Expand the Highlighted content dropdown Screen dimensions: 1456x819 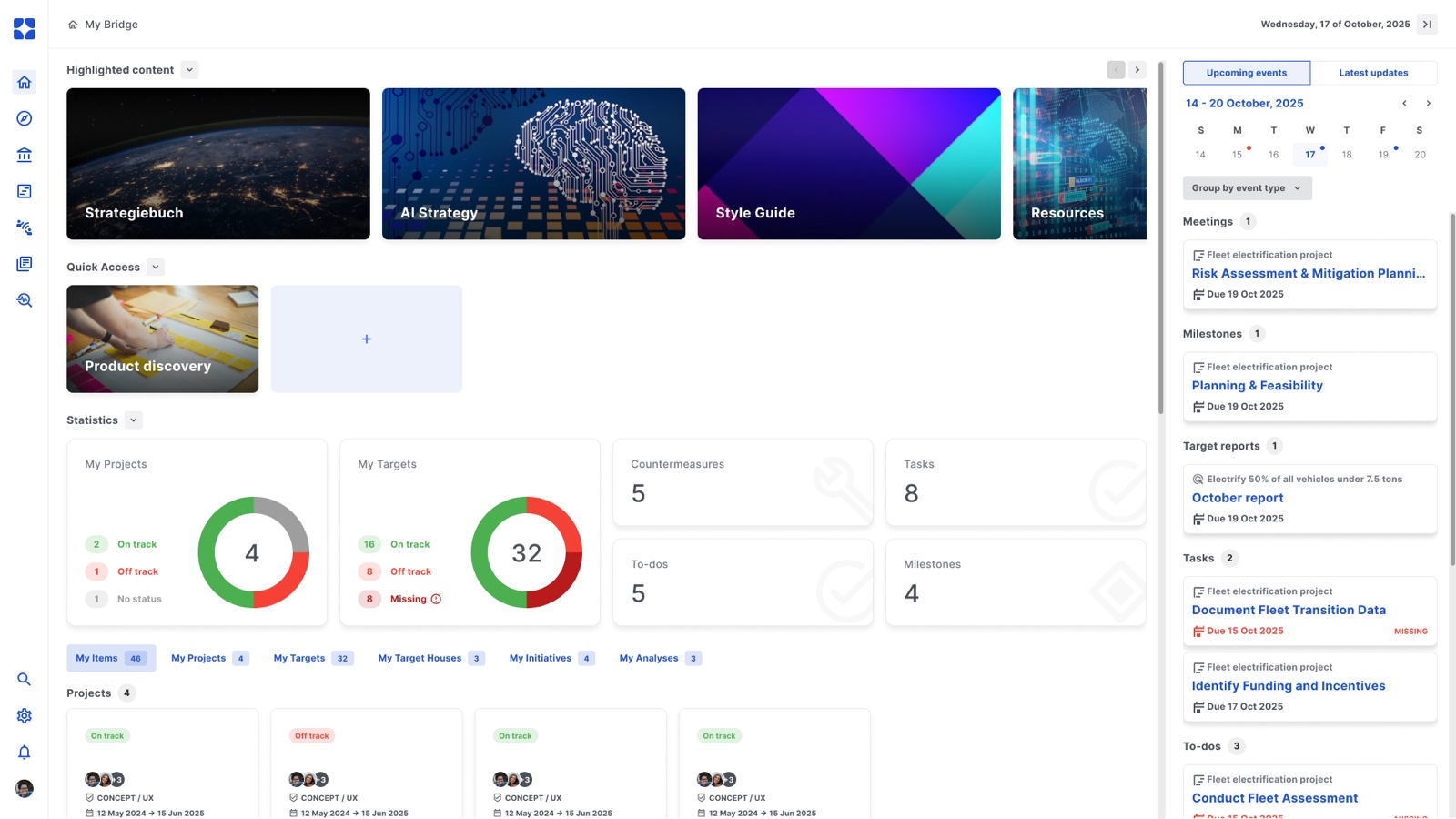[x=189, y=70]
